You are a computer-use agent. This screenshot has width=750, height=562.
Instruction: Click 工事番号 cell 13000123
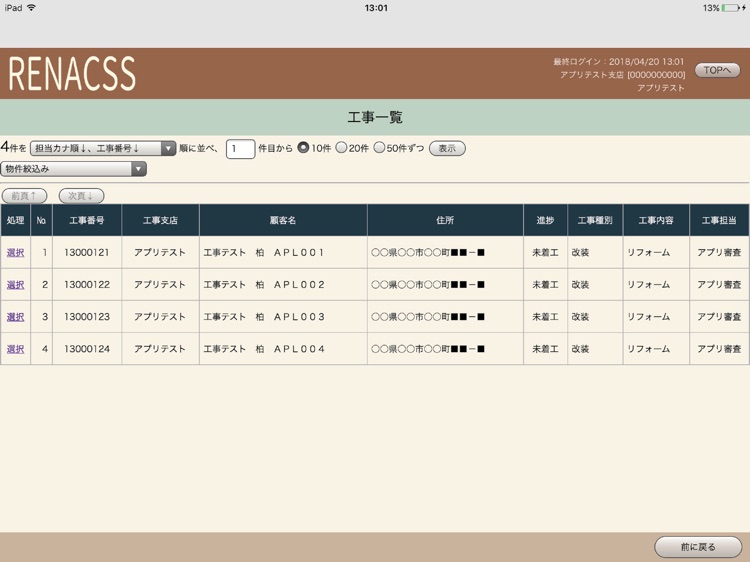point(87,317)
